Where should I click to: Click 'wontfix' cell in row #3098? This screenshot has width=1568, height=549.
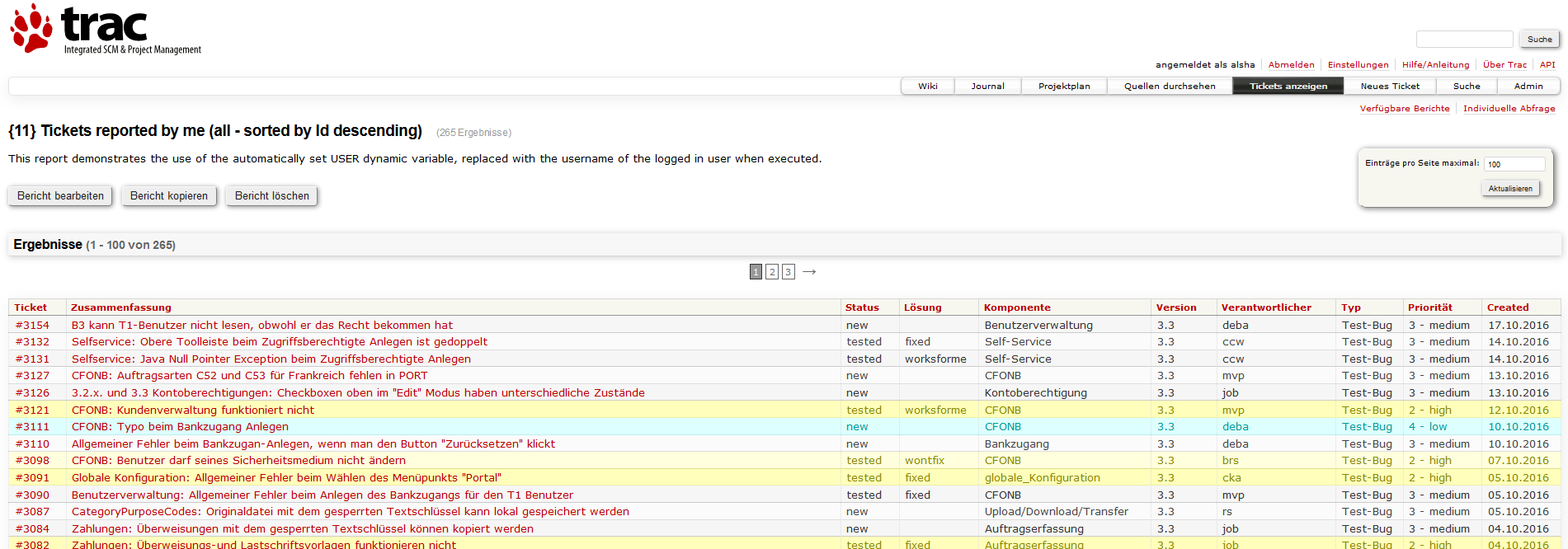(925, 461)
